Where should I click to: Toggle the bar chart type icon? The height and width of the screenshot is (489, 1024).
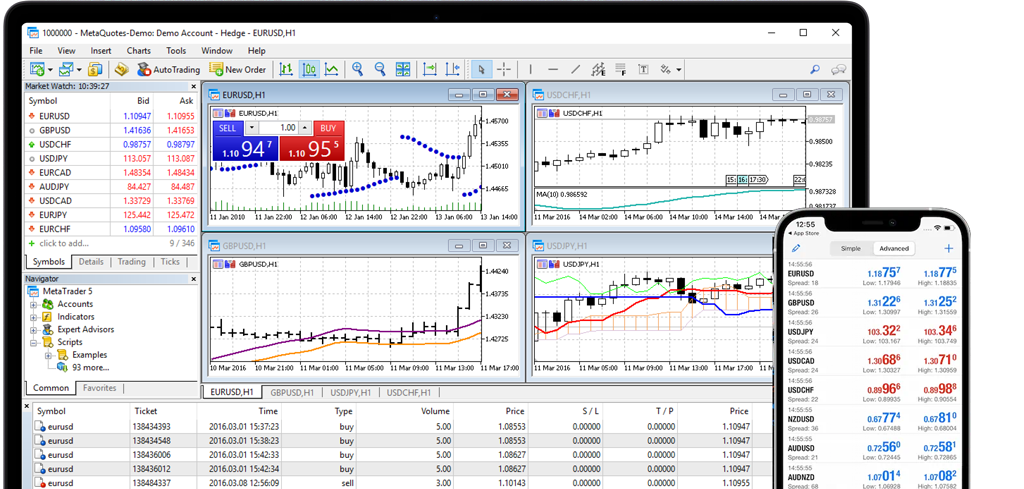[x=287, y=69]
